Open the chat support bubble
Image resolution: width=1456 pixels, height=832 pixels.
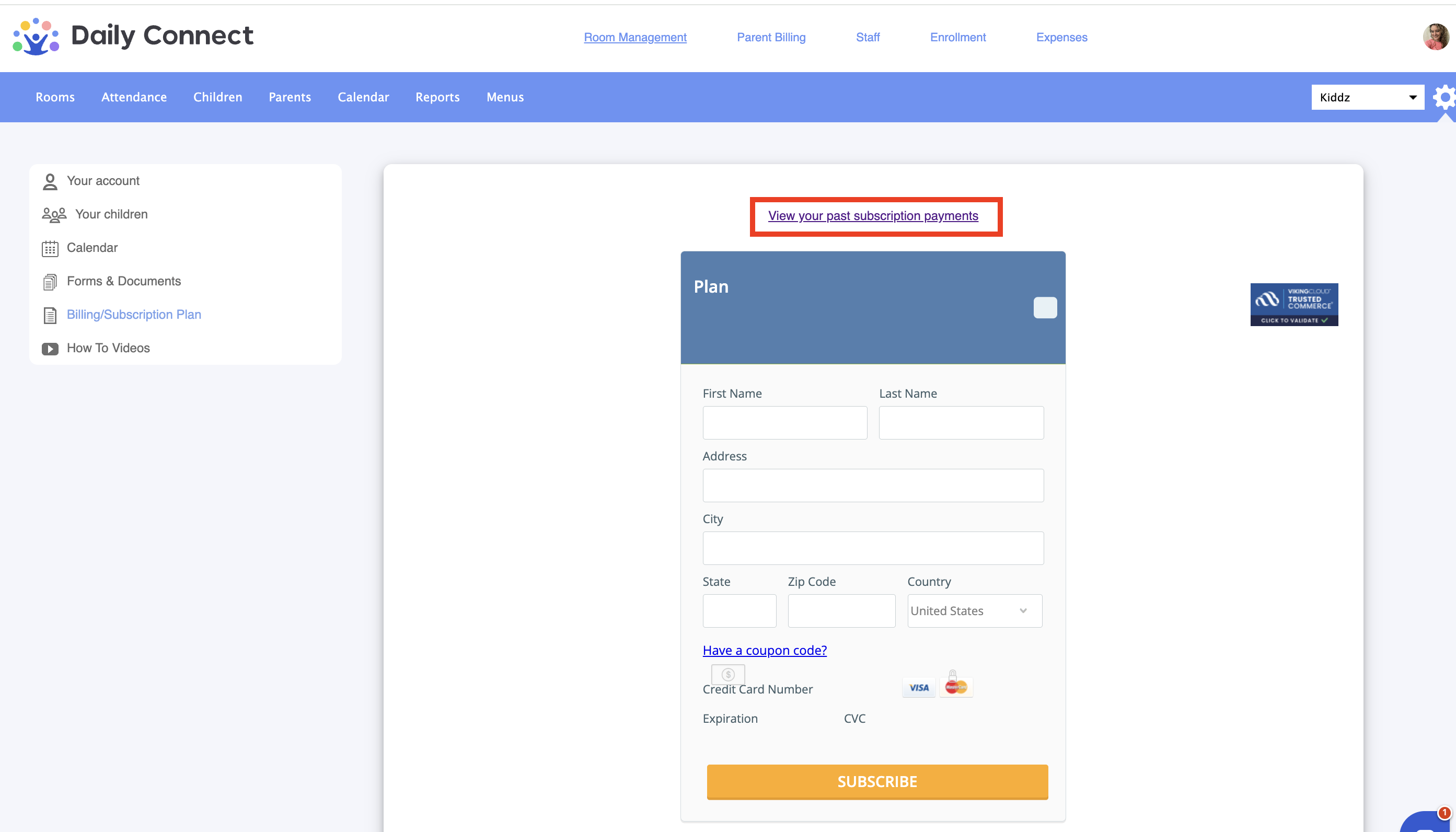point(1424,823)
